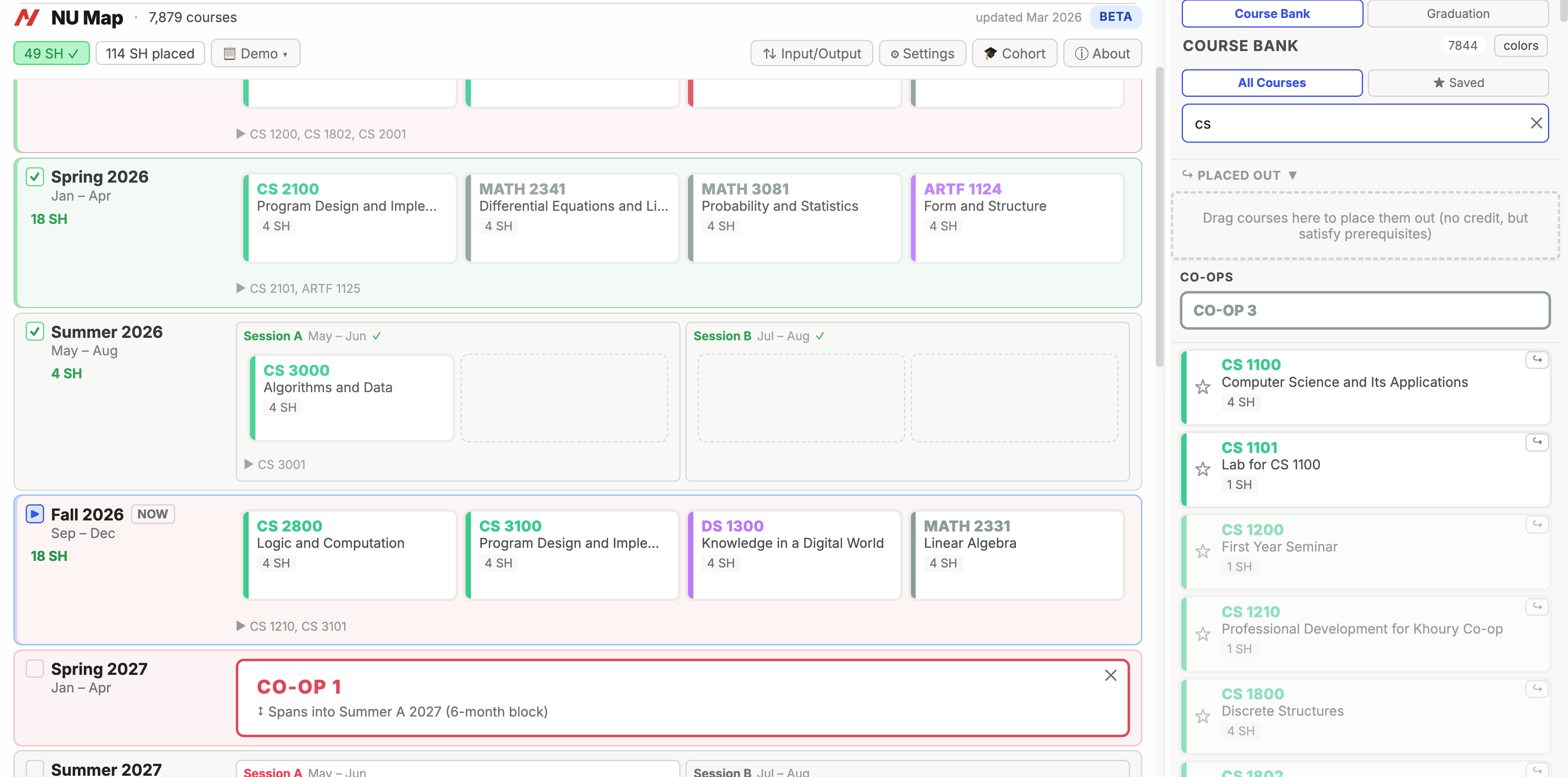
Task: Open the Demo plan dropdown
Action: pos(255,54)
